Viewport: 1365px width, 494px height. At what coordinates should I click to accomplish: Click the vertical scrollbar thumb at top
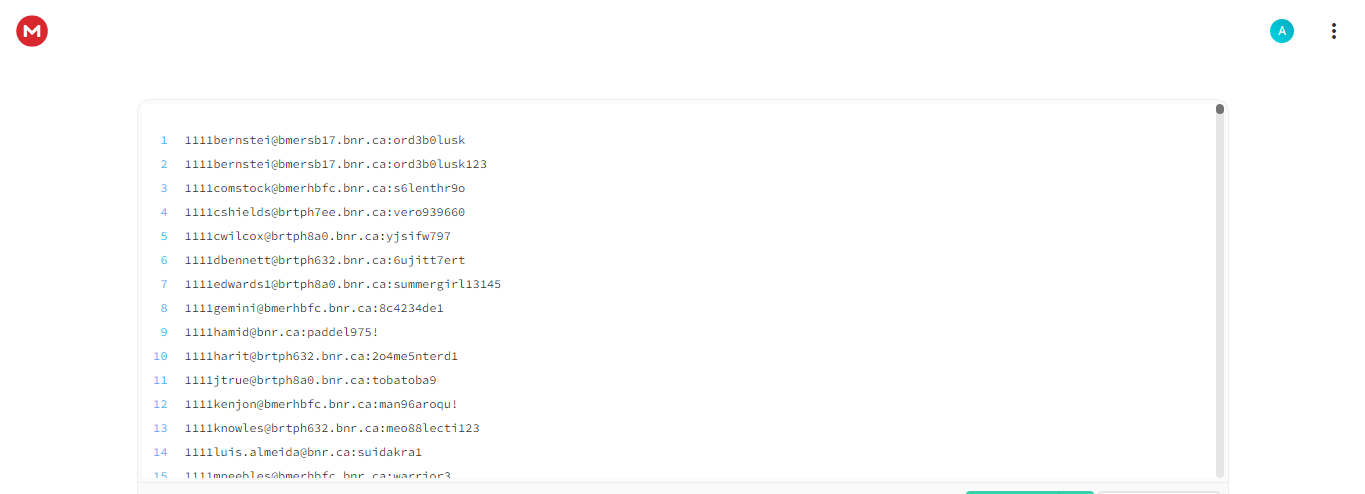[x=1220, y=109]
